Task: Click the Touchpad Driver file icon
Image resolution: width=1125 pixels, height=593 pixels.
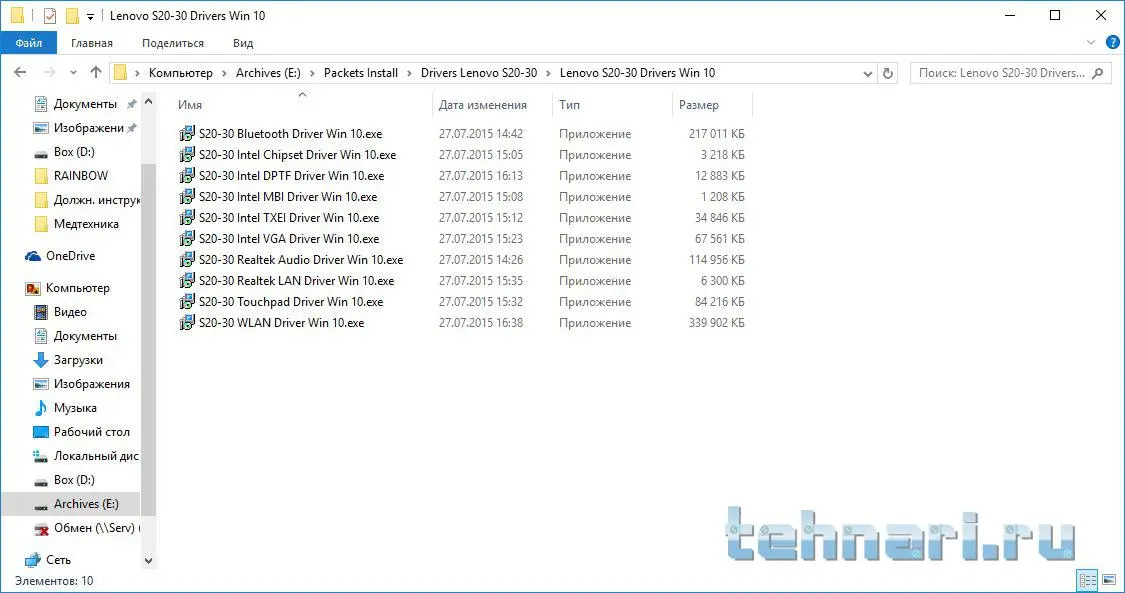Action: [x=187, y=302]
